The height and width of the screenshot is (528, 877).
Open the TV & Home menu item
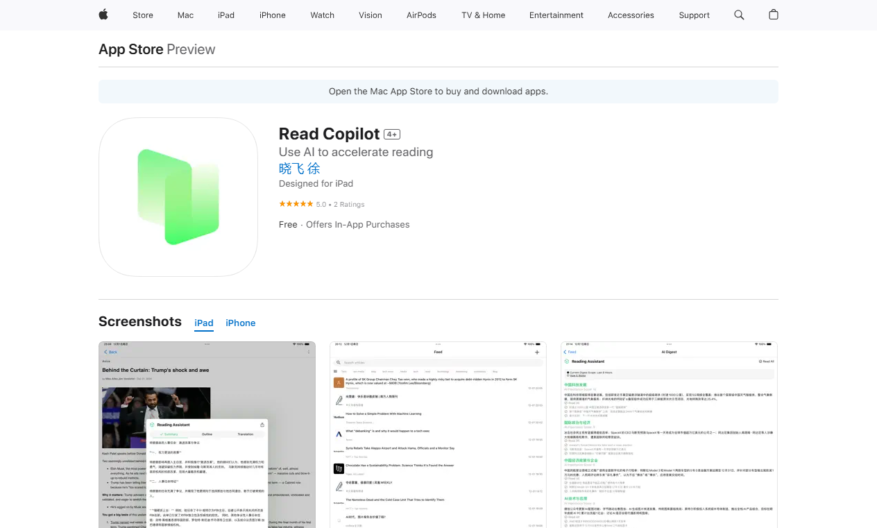coord(483,15)
